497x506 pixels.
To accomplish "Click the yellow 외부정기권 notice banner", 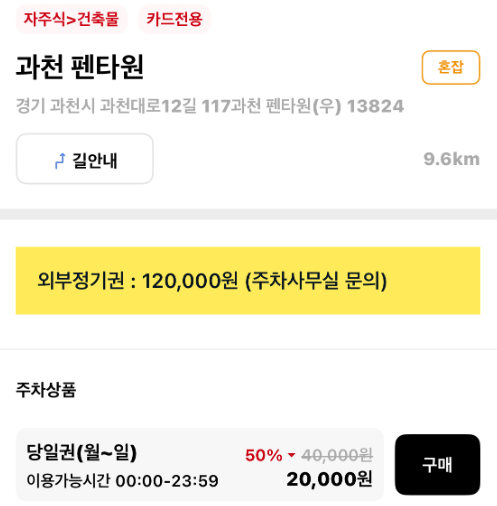I will [248, 280].
